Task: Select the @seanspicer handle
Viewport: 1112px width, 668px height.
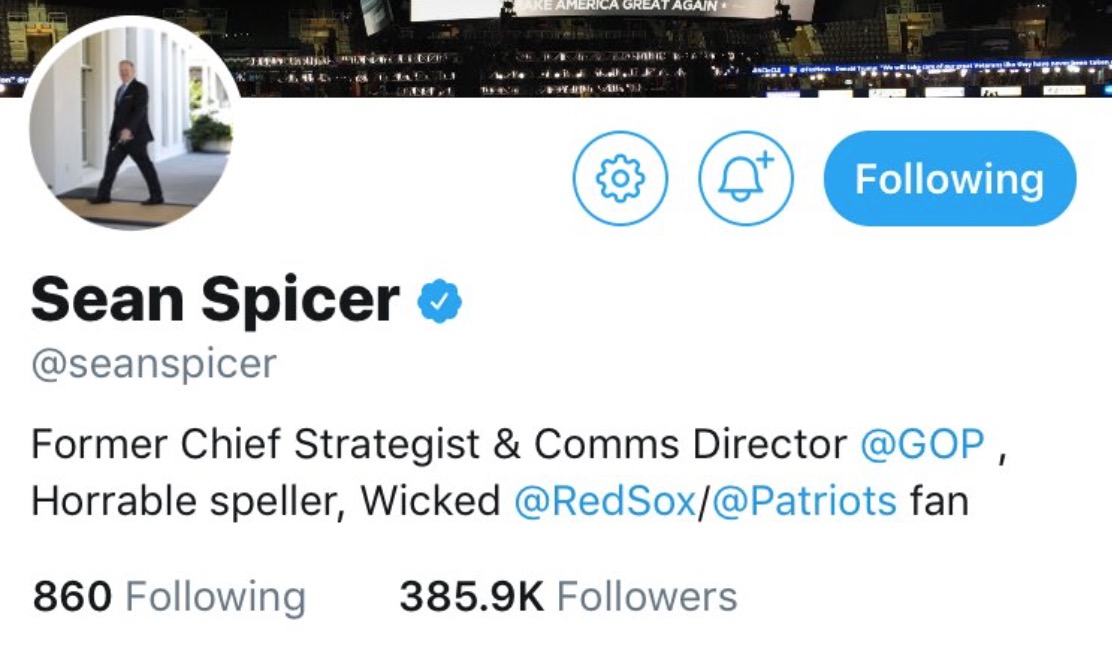Action: (154, 363)
